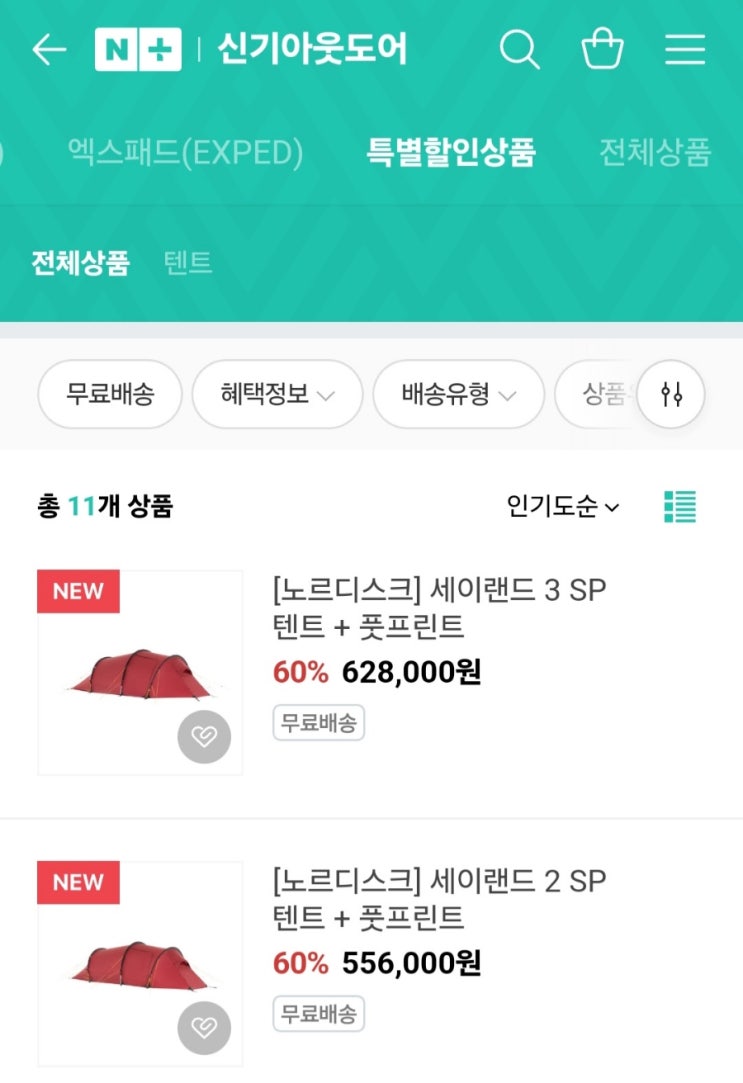Open the hamburger menu icon
The height and width of the screenshot is (1083, 743).
(685, 50)
